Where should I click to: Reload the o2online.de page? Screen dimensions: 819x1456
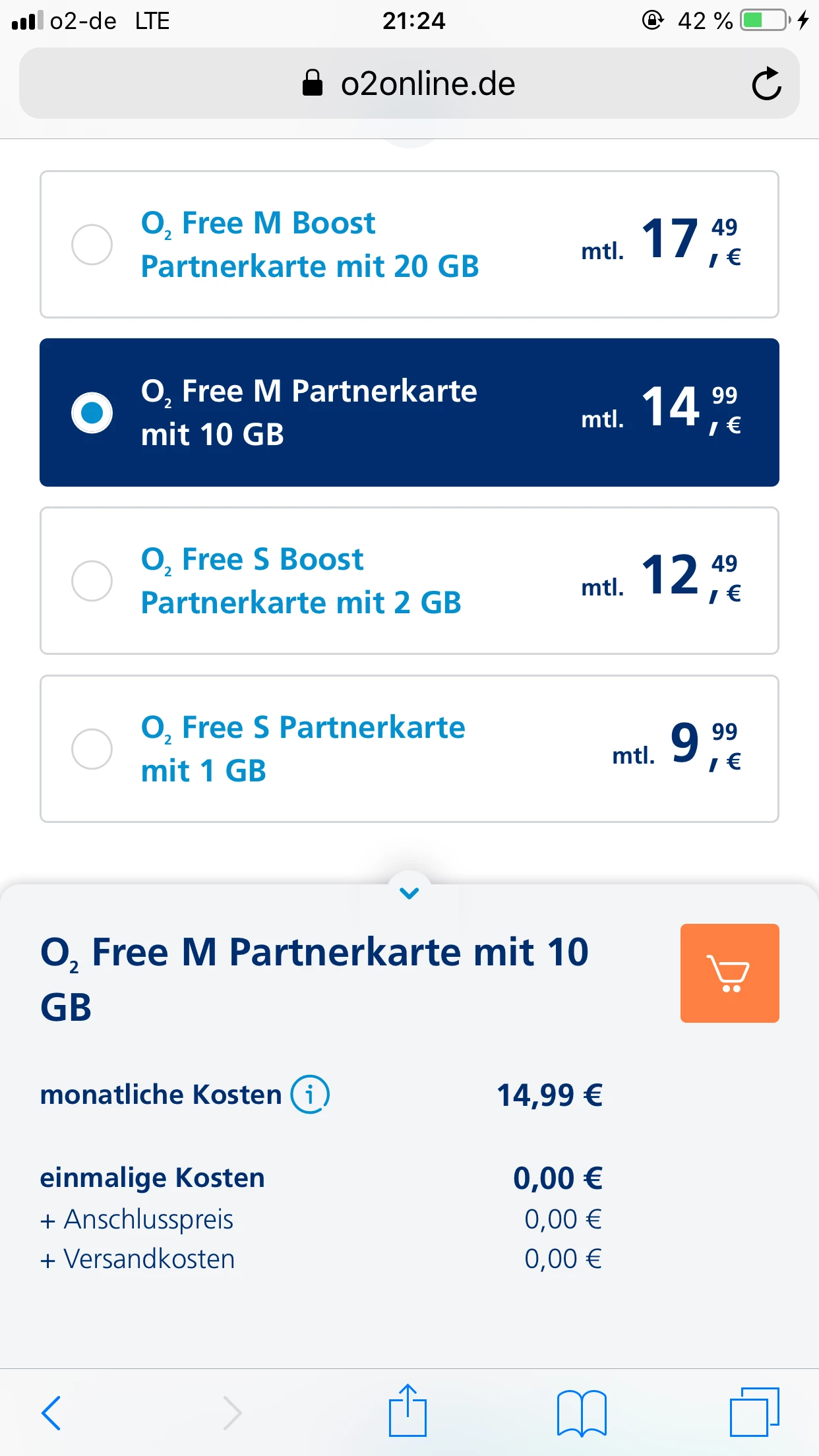[766, 84]
